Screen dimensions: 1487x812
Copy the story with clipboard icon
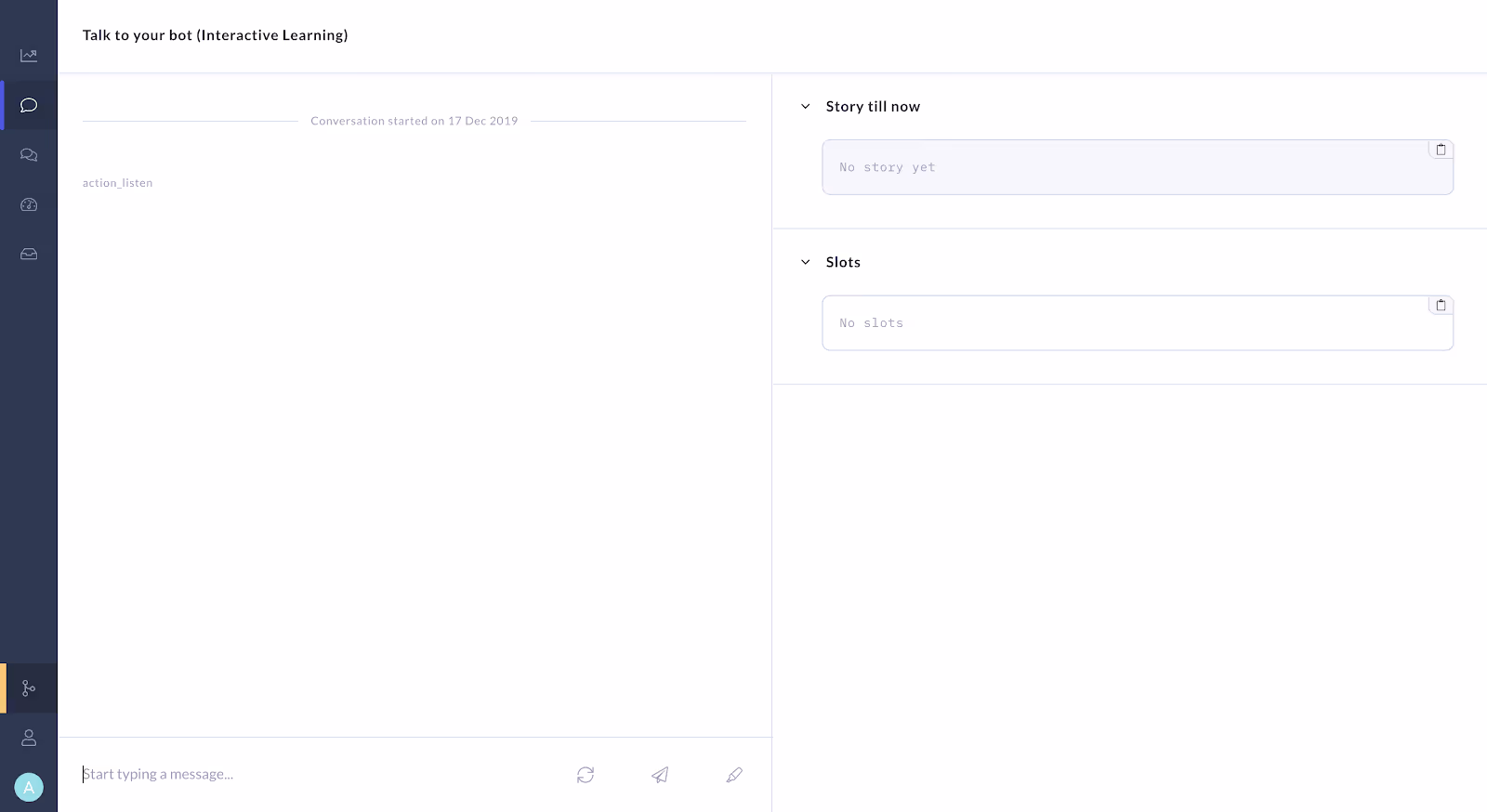click(x=1441, y=150)
